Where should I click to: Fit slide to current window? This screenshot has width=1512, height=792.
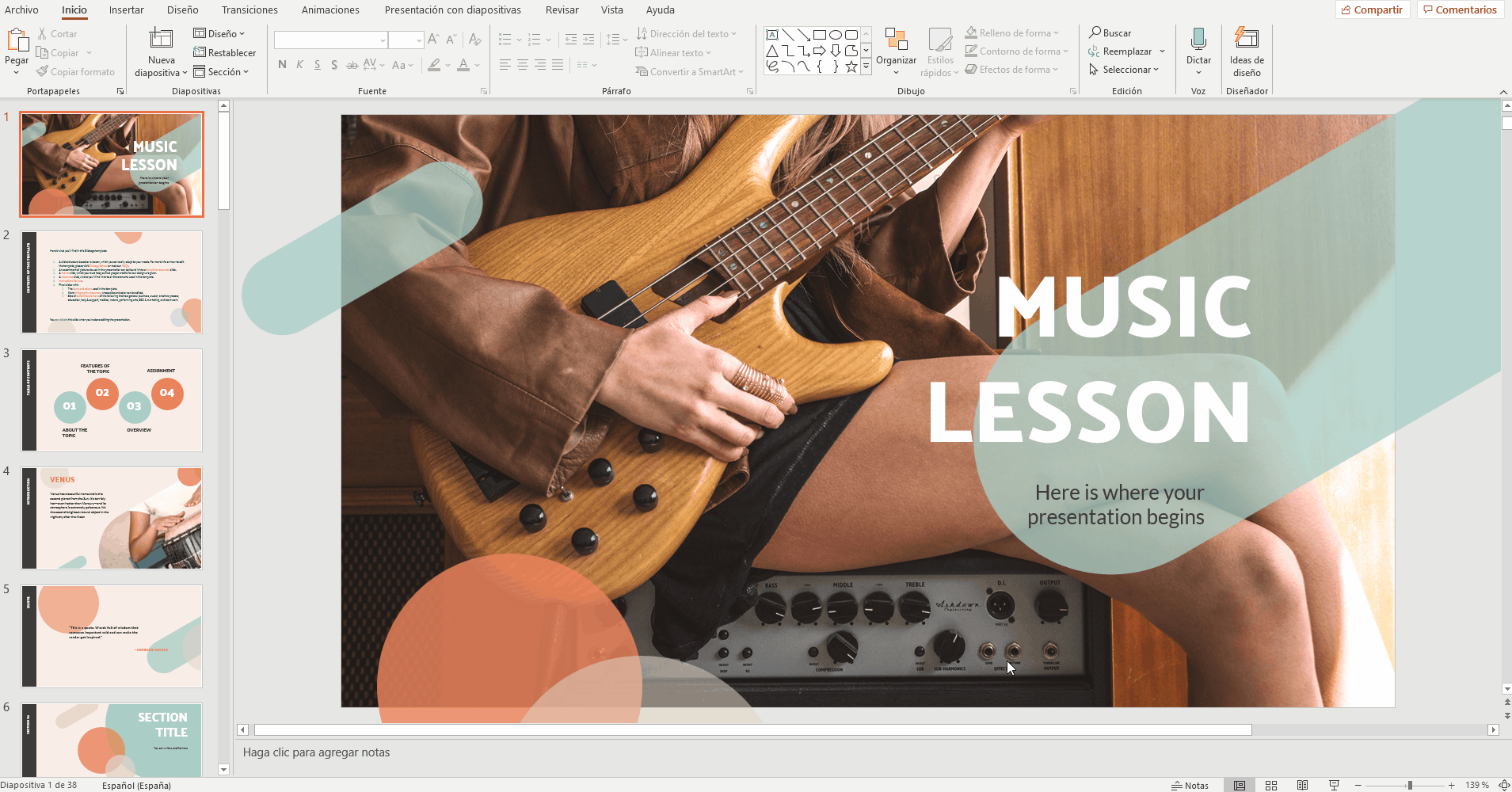(x=1503, y=785)
